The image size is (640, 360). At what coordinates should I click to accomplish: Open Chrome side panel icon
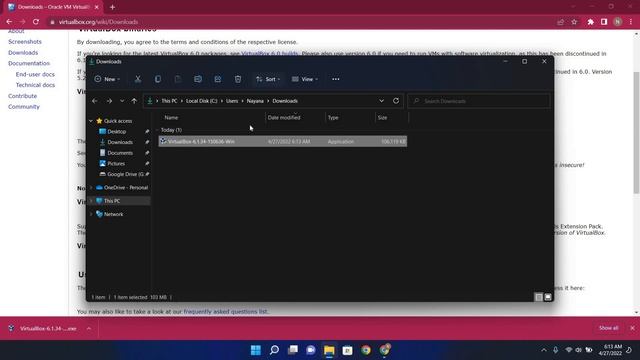point(604,22)
